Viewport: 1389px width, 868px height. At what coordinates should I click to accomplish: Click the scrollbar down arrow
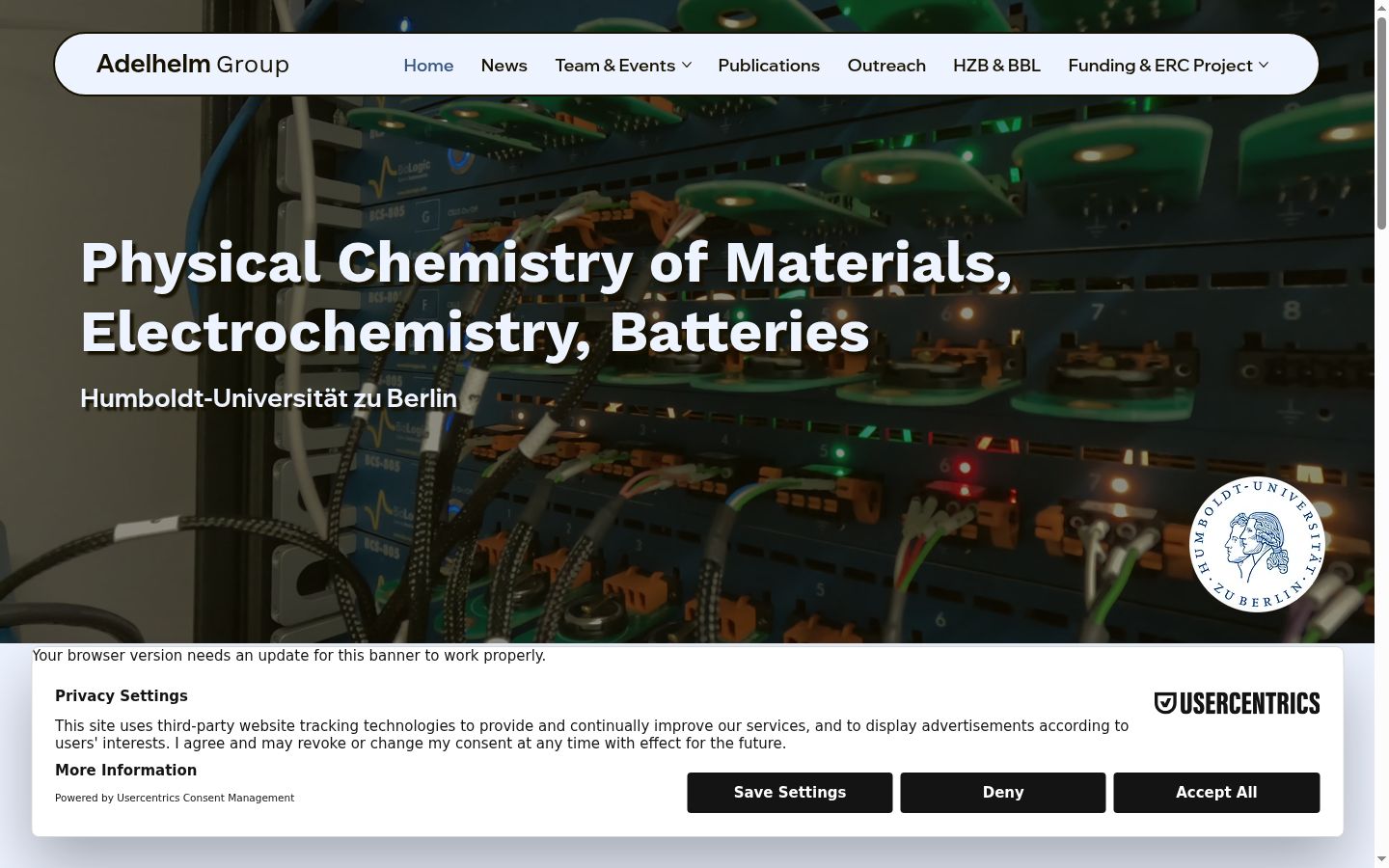click(1381, 860)
